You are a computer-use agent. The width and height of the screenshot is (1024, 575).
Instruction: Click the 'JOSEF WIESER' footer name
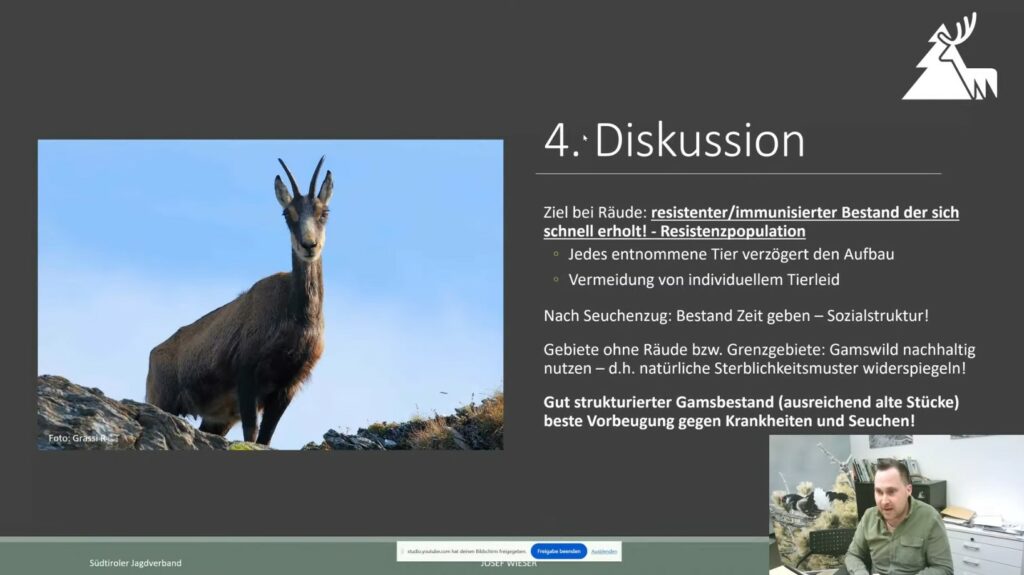point(508,565)
